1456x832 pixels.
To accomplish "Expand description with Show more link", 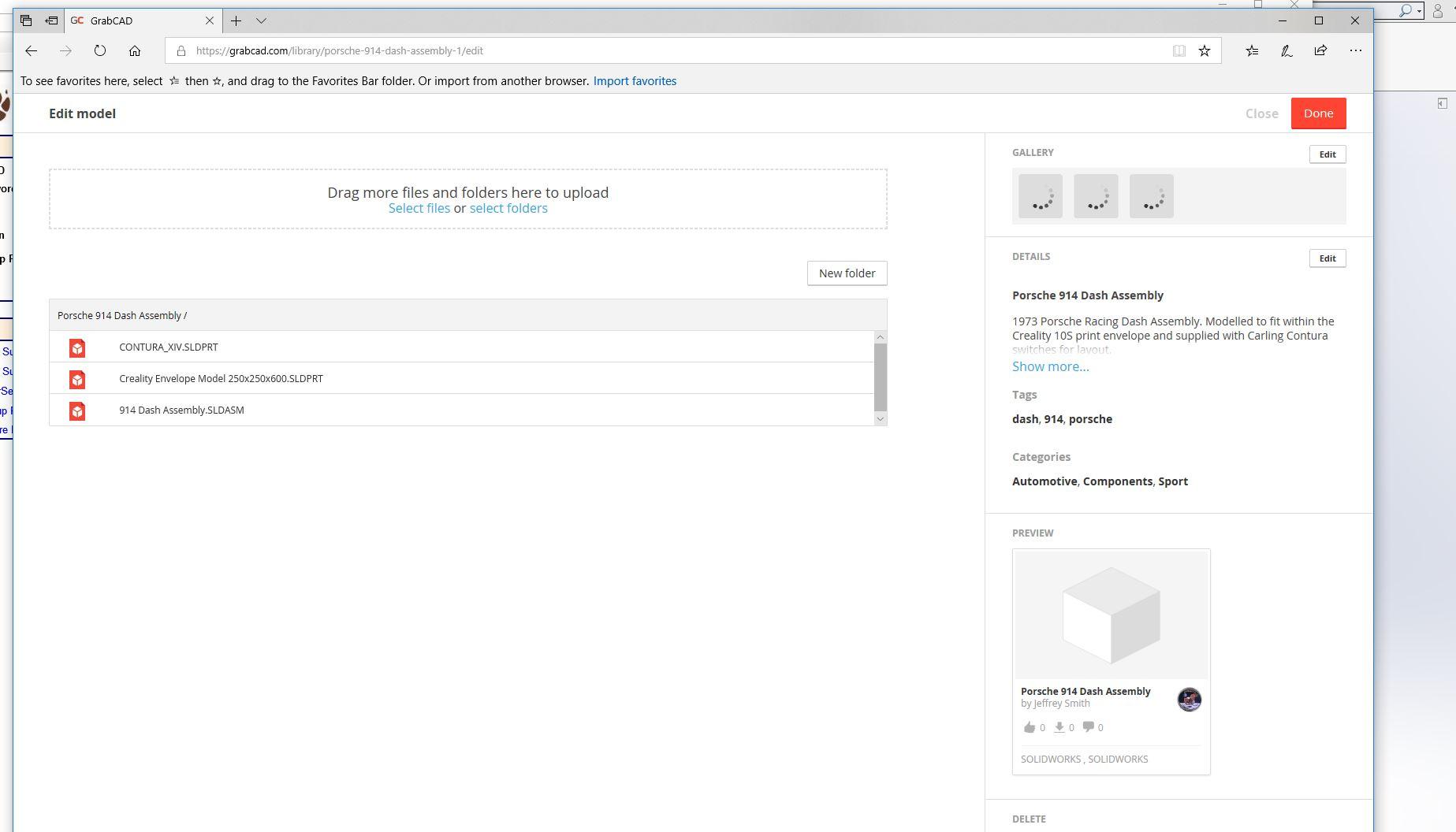I will (x=1050, y=366).
